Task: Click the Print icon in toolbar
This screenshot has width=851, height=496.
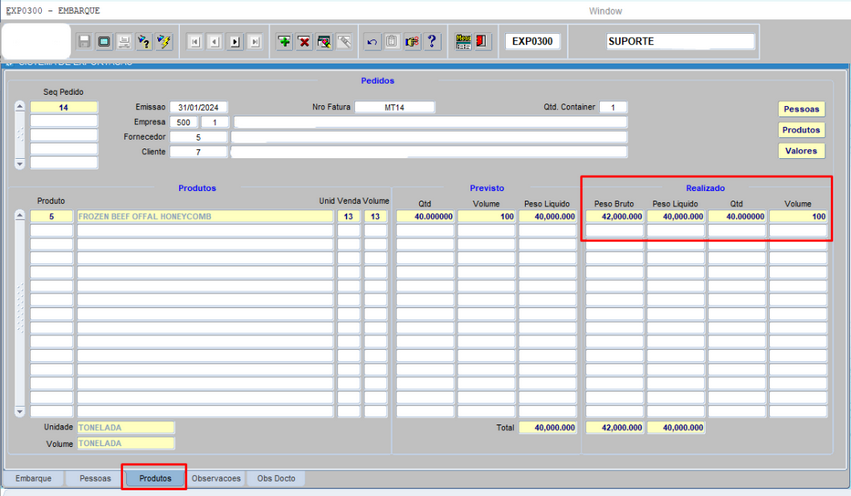Action: 124,42
